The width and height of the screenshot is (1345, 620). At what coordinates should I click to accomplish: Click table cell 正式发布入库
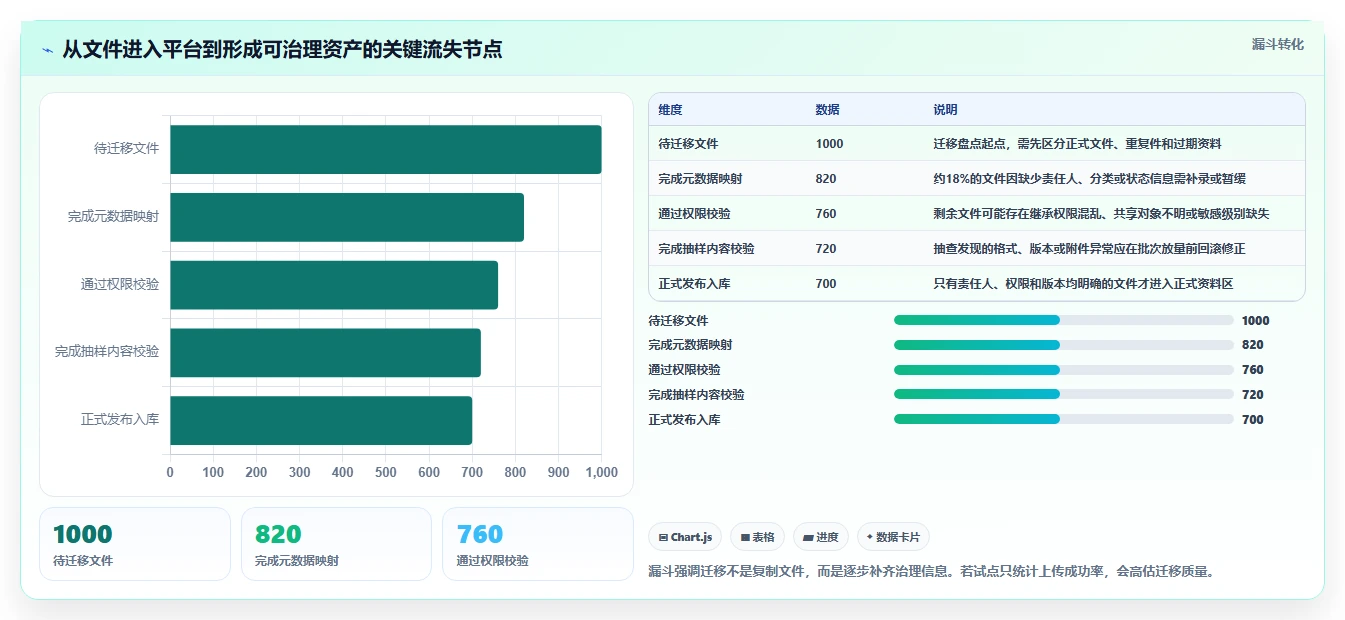coord(694,284)
